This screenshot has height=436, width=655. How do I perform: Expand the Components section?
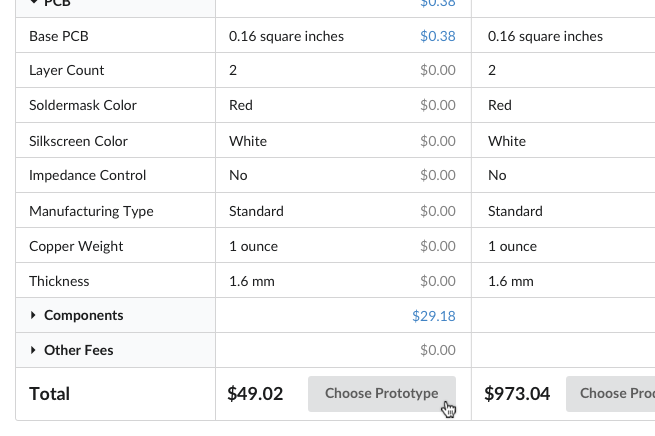pyautogui.click(x=33, y=315)
